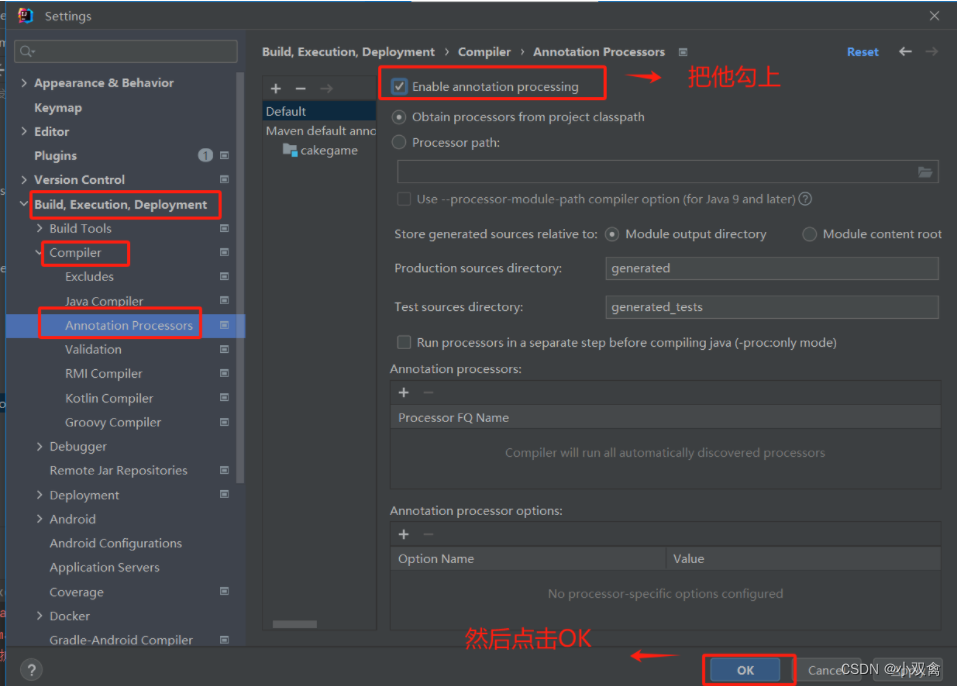Enable Run processors in a separate step
Image resolution: width=957 pixels, height=686 pixels.
coord(403,341)
